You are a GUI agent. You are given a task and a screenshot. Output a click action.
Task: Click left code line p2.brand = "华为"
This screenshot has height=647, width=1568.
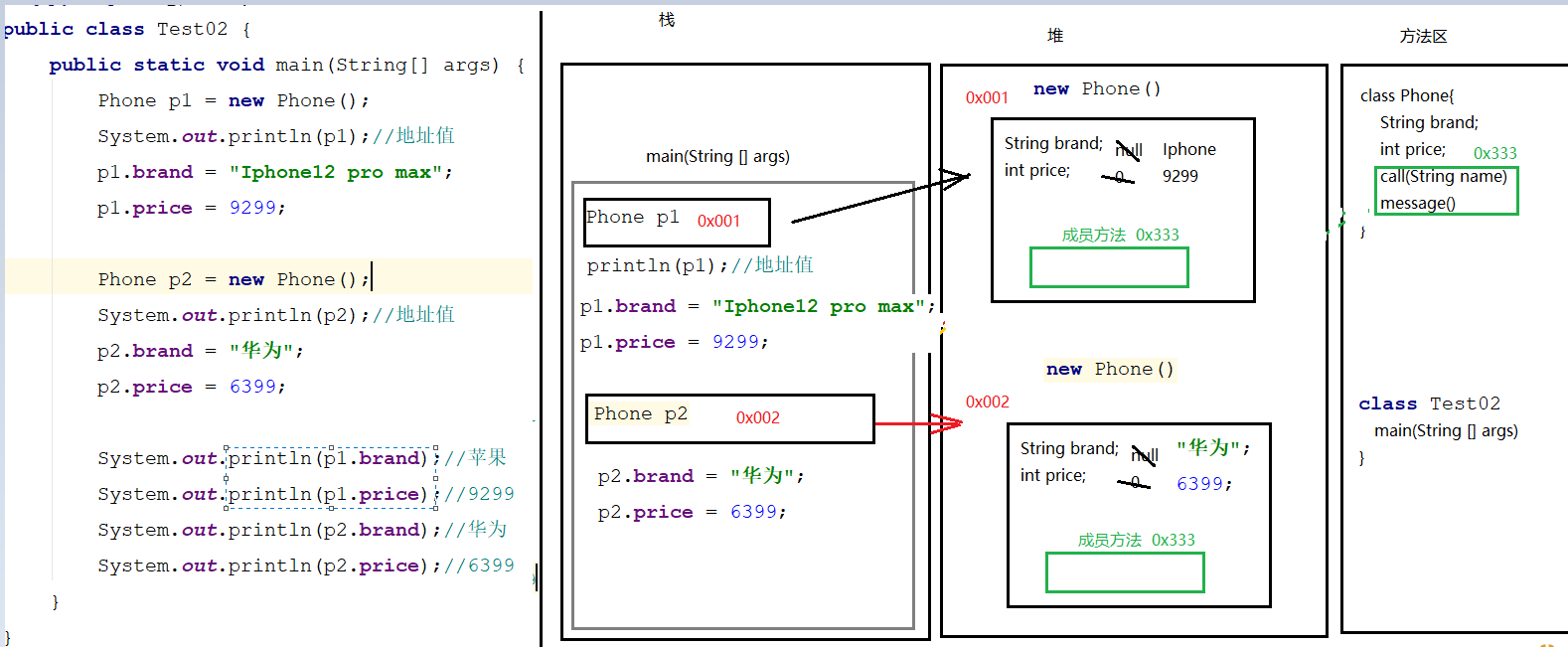(x=201, y=351)
